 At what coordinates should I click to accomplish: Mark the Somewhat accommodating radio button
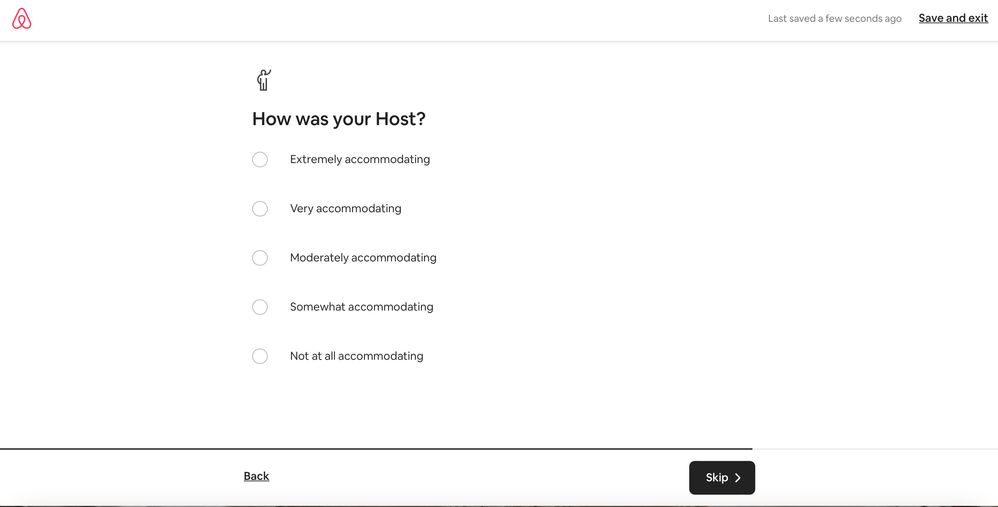tap(260, 307)
